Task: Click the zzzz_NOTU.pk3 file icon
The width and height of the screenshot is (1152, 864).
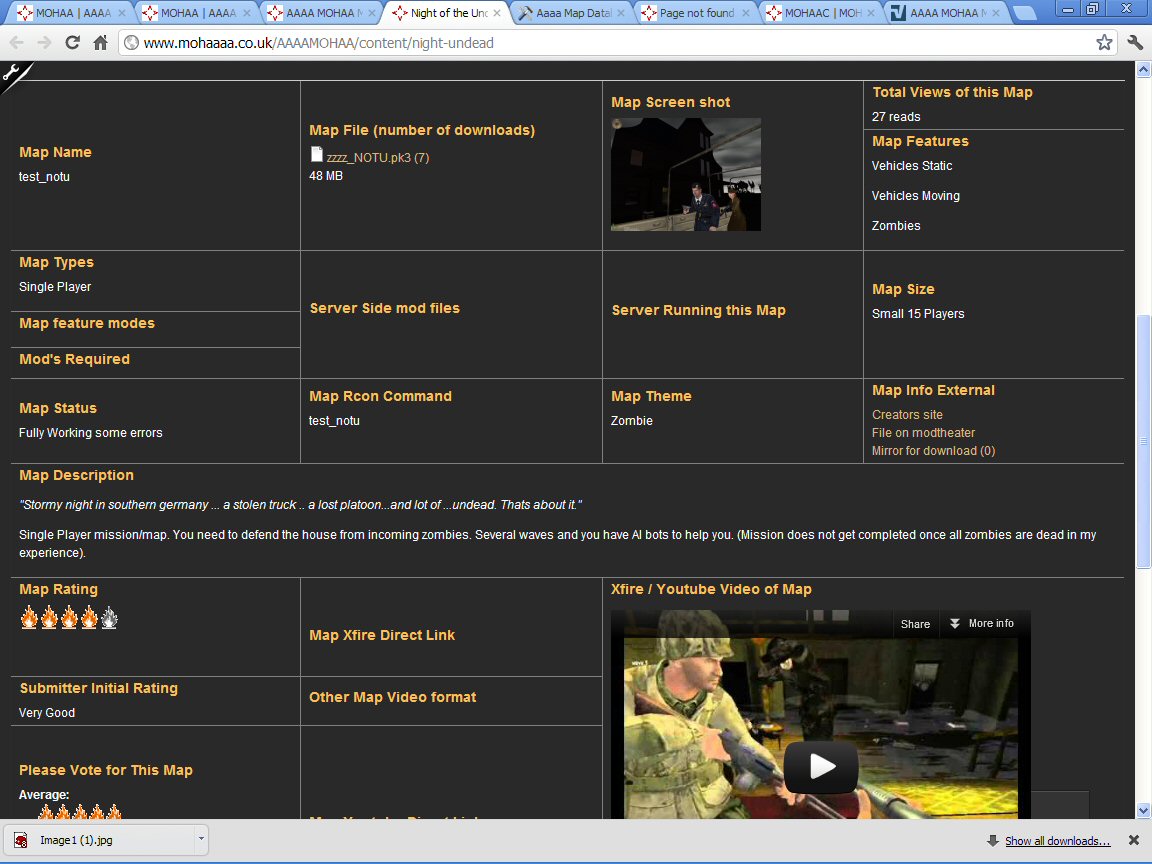Action: (317, 154)
